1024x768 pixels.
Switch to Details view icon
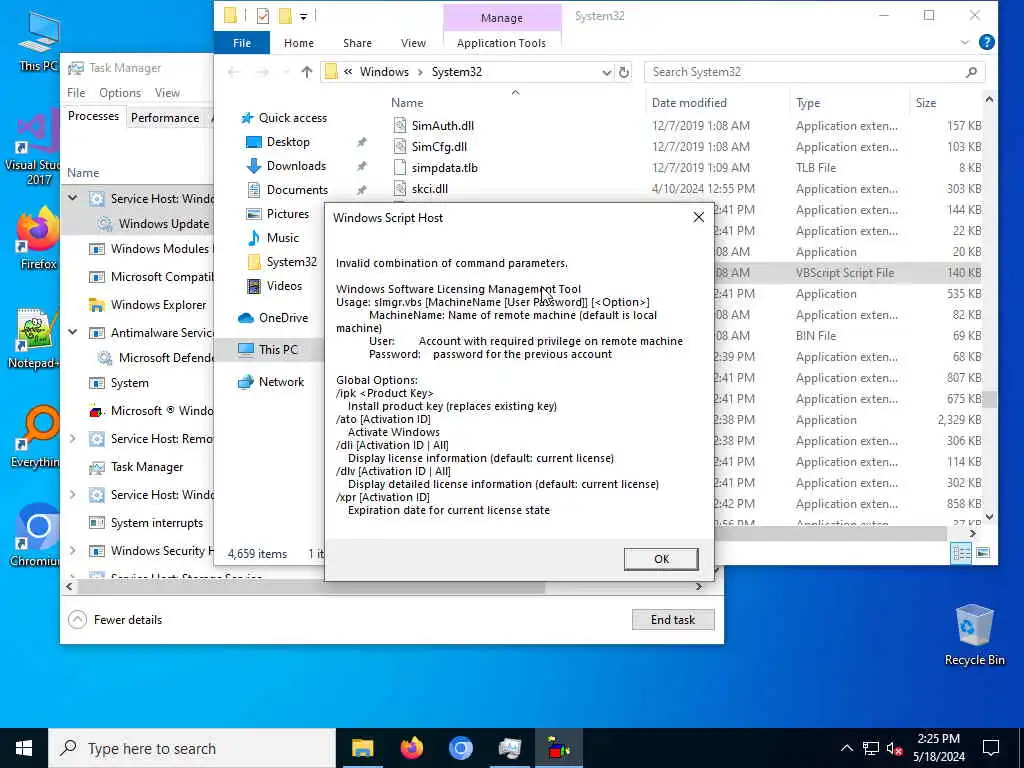click(x=961, y=553)
